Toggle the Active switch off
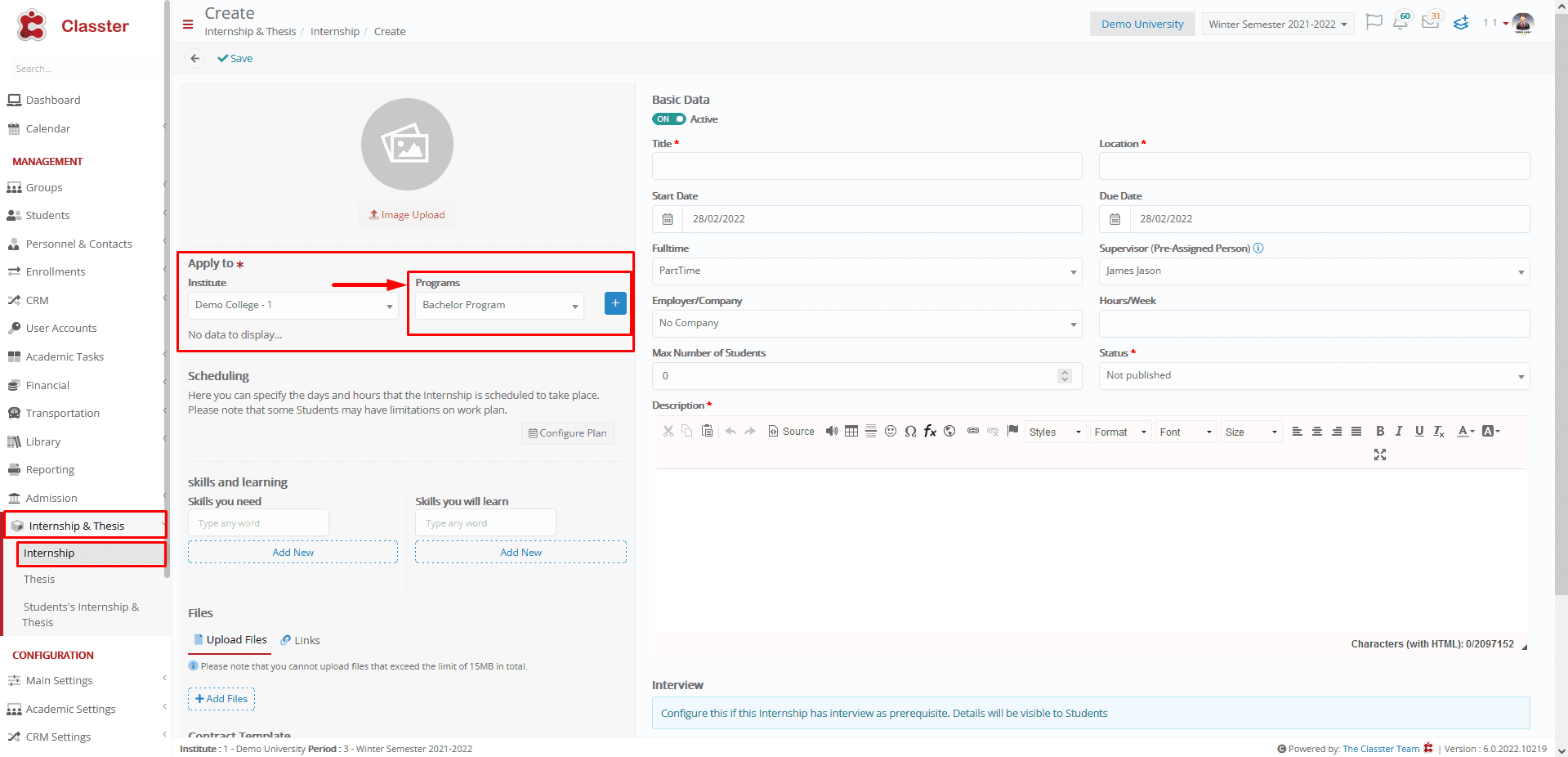The image size is (1568, 757). click(x=668, y=119)
